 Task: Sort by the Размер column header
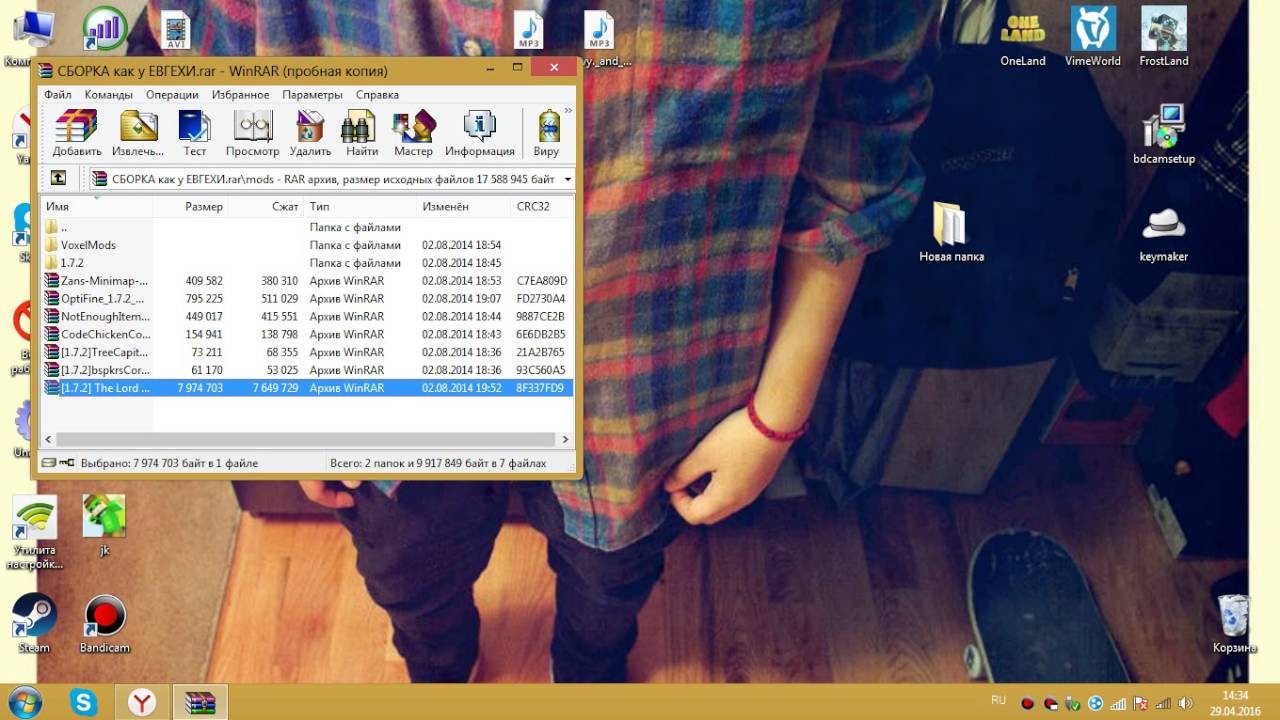click(190, 206)
